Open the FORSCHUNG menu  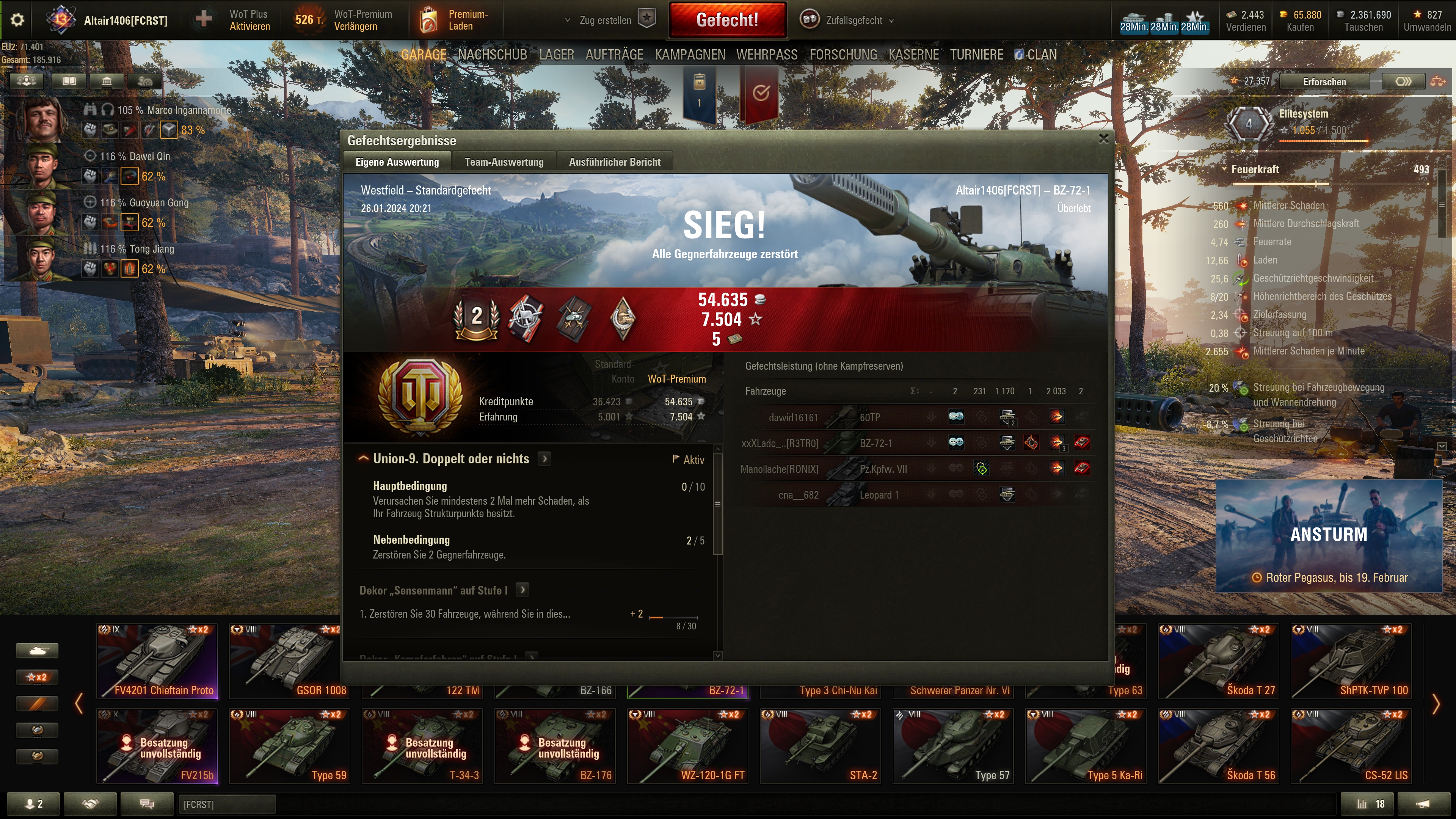[843, 55]
